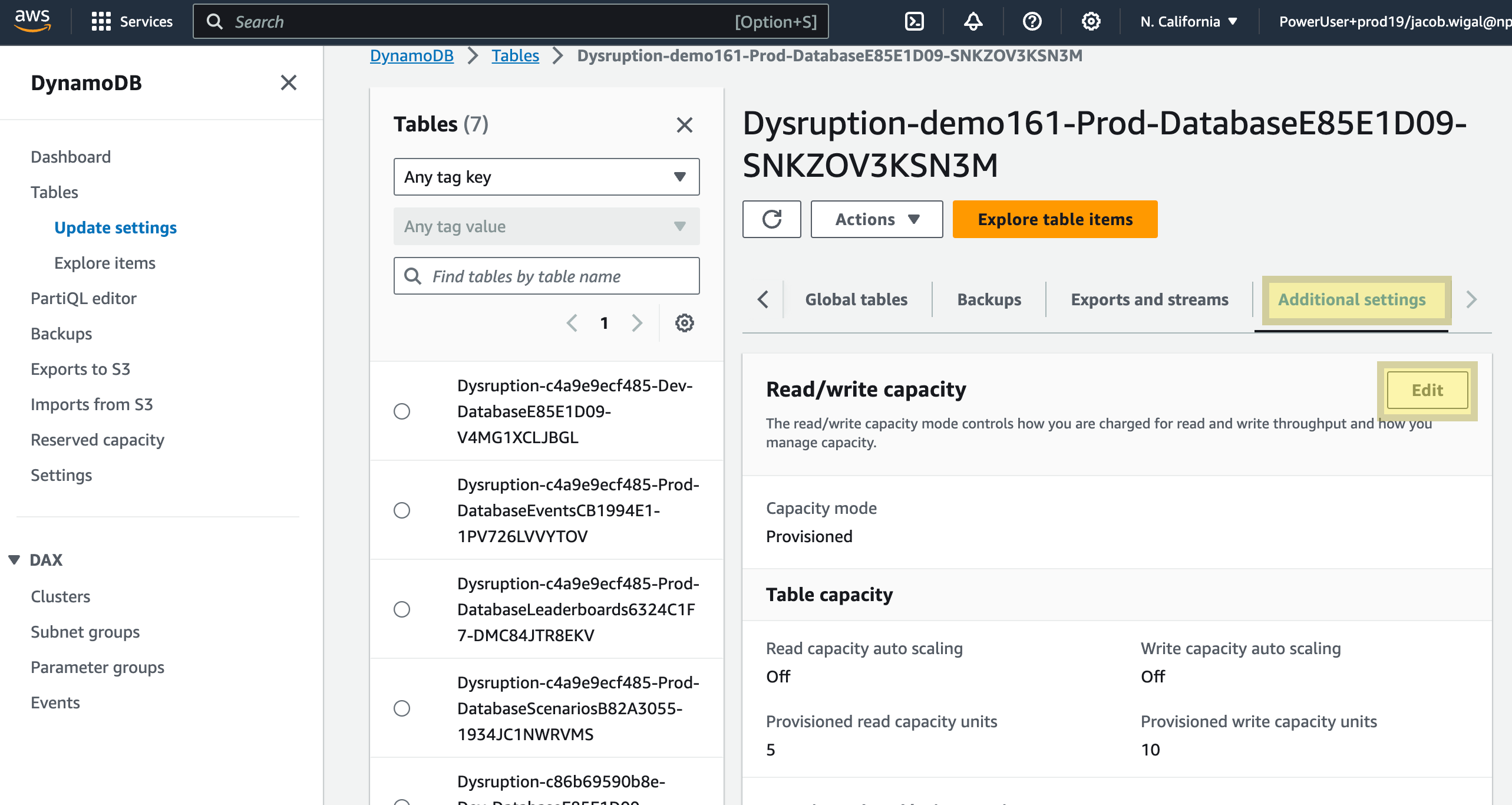Viewport: 1512px width, 805px height.
Task: Open the notifications bell
Action: (x=973, y=22)
